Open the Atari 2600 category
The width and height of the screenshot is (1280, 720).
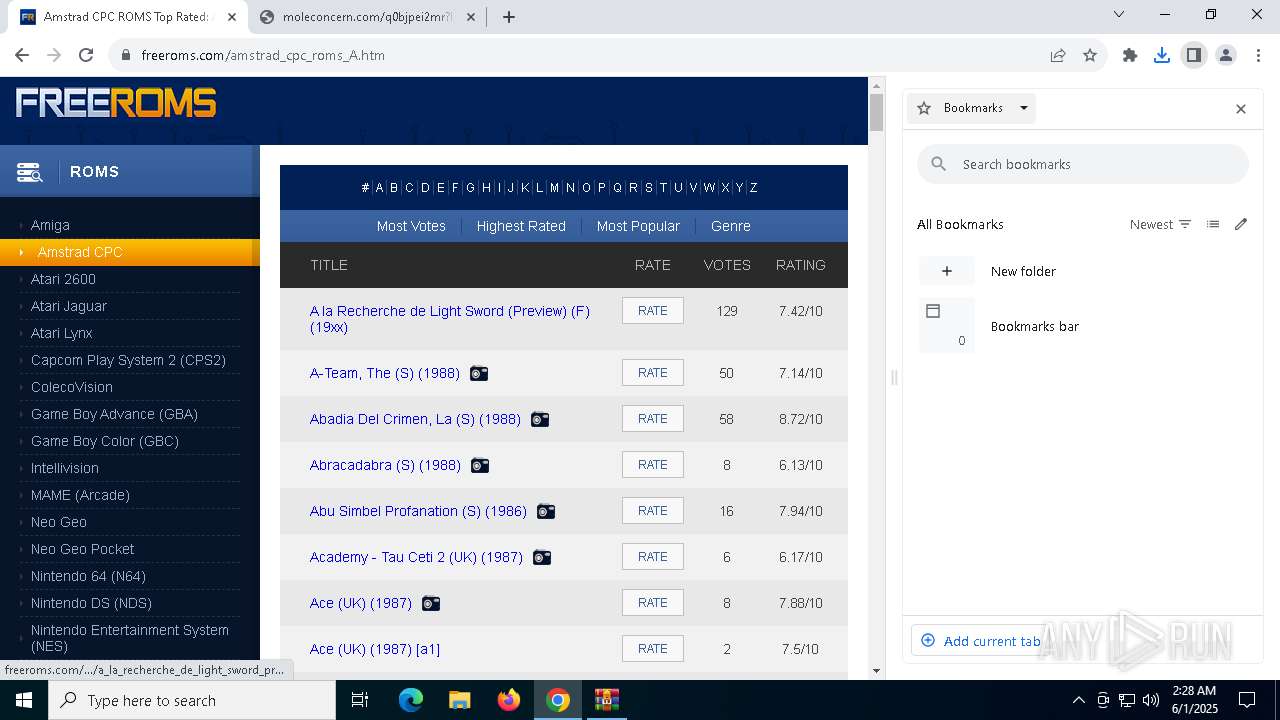click(x=63, y=279)
